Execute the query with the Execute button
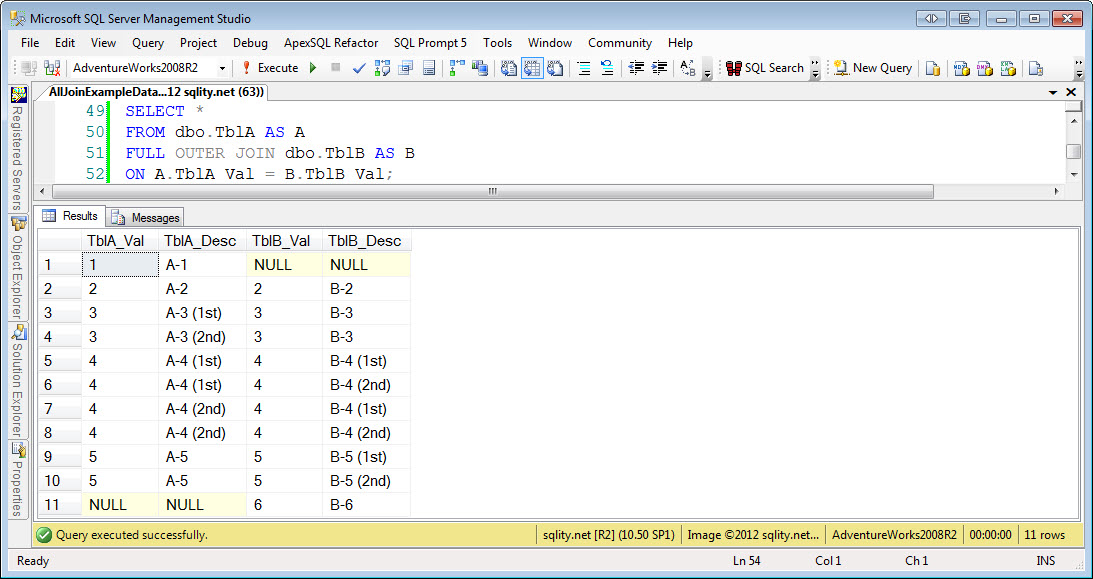Viewport: 1093px width, 579px height. click(x=272, y=68)
